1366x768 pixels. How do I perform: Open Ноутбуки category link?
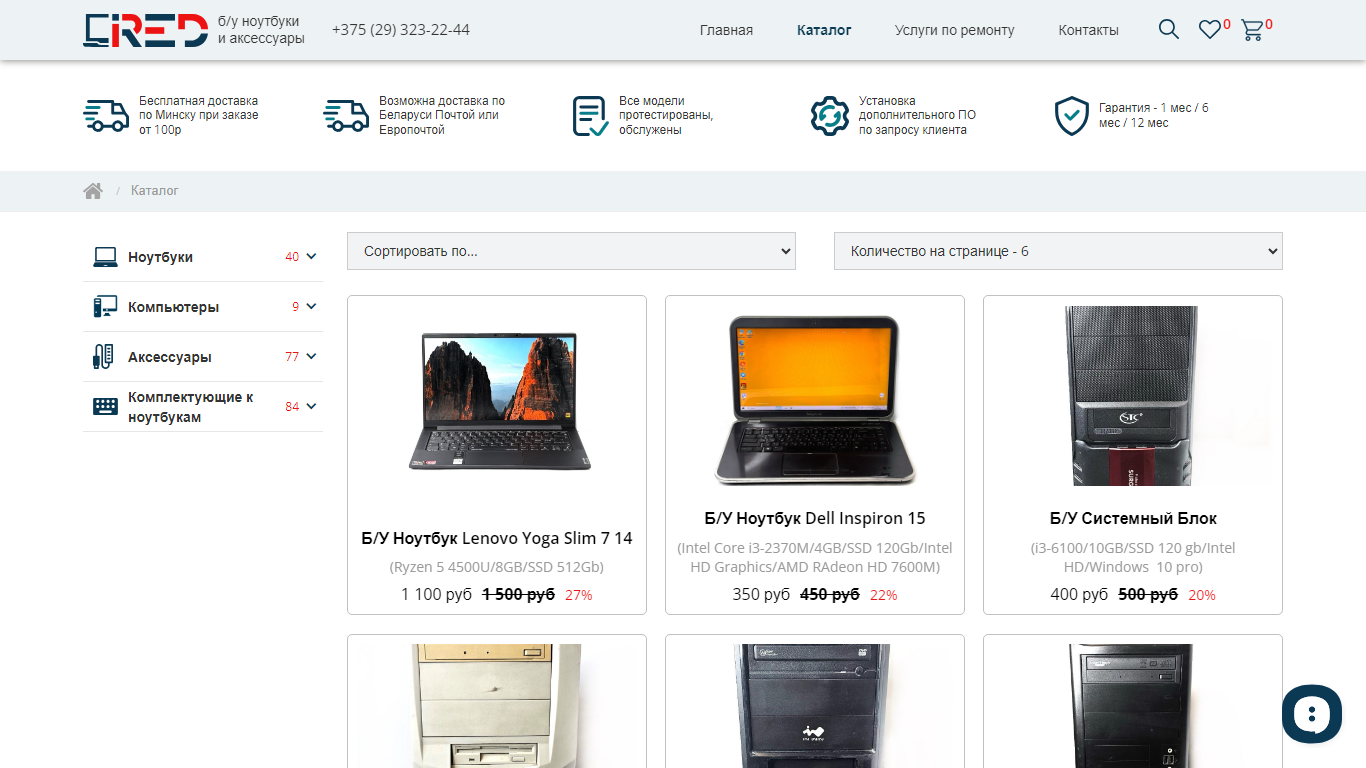click(x=160, y=257)
